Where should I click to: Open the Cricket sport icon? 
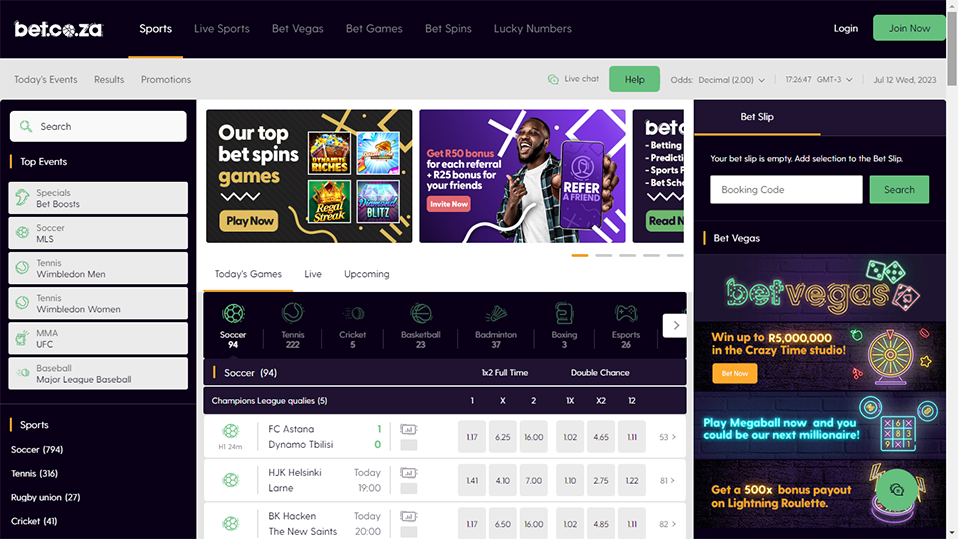(353, 314)
